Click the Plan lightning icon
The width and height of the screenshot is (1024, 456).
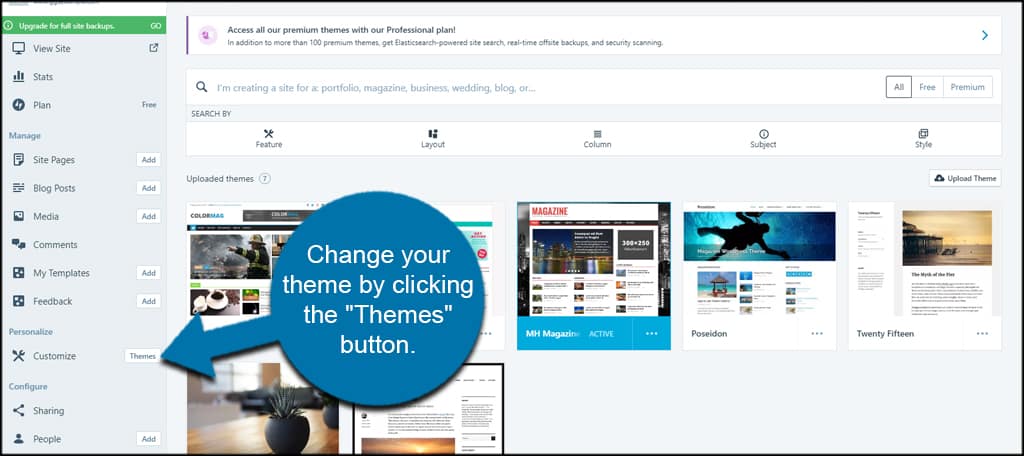tap(18, 105)
